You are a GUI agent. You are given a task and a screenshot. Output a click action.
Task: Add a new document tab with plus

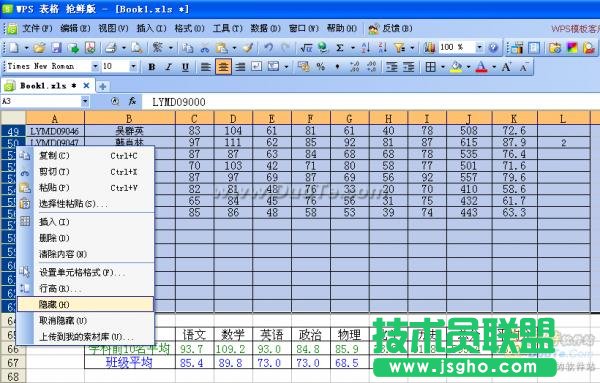(x=103, y=86)
